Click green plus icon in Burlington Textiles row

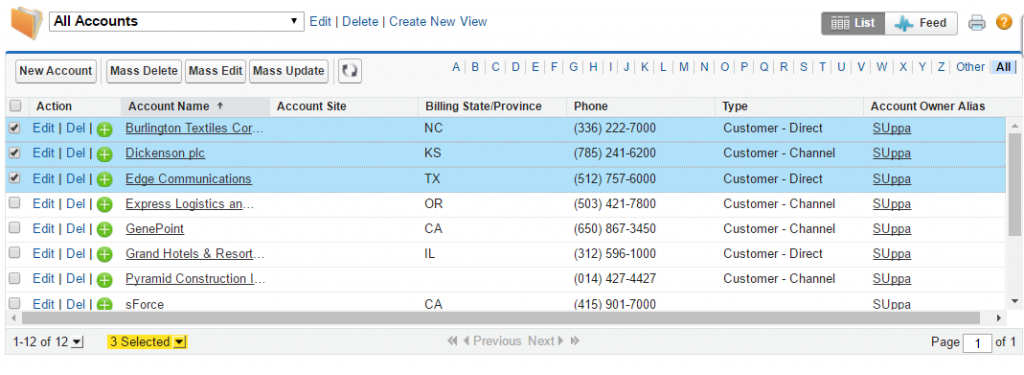[104, 129]
